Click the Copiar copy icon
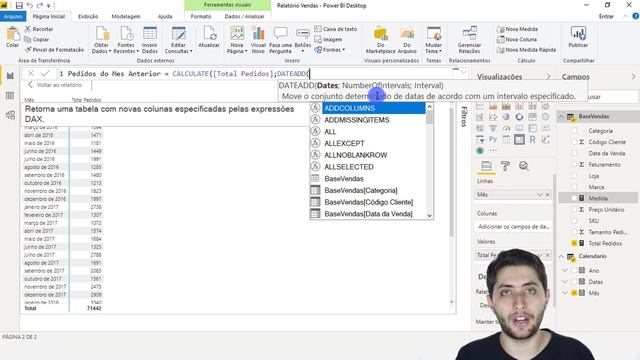This screenshot has width=640, height=360. coord(28,39)
